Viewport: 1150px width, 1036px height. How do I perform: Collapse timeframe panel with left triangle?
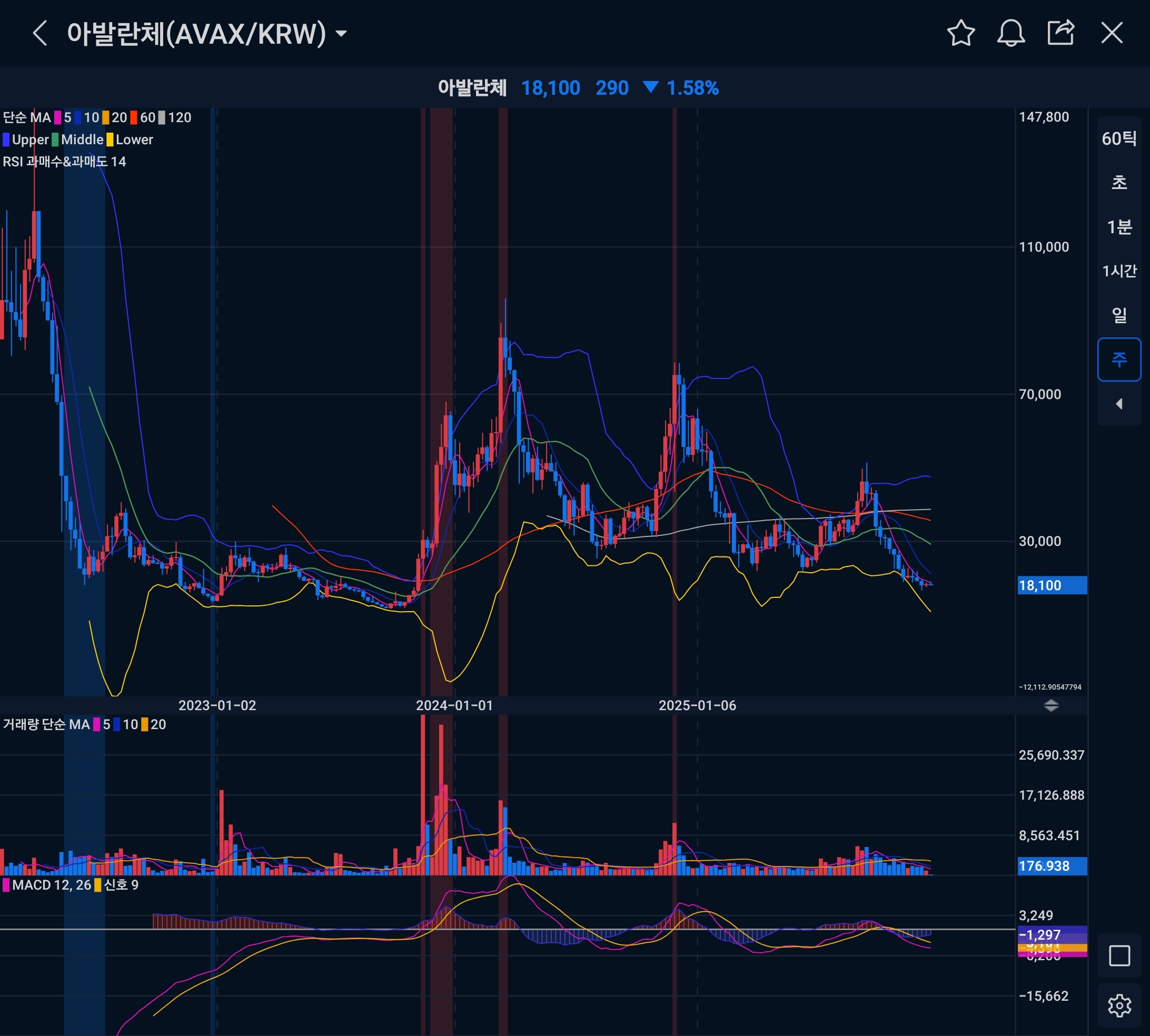pos(1119,404)
